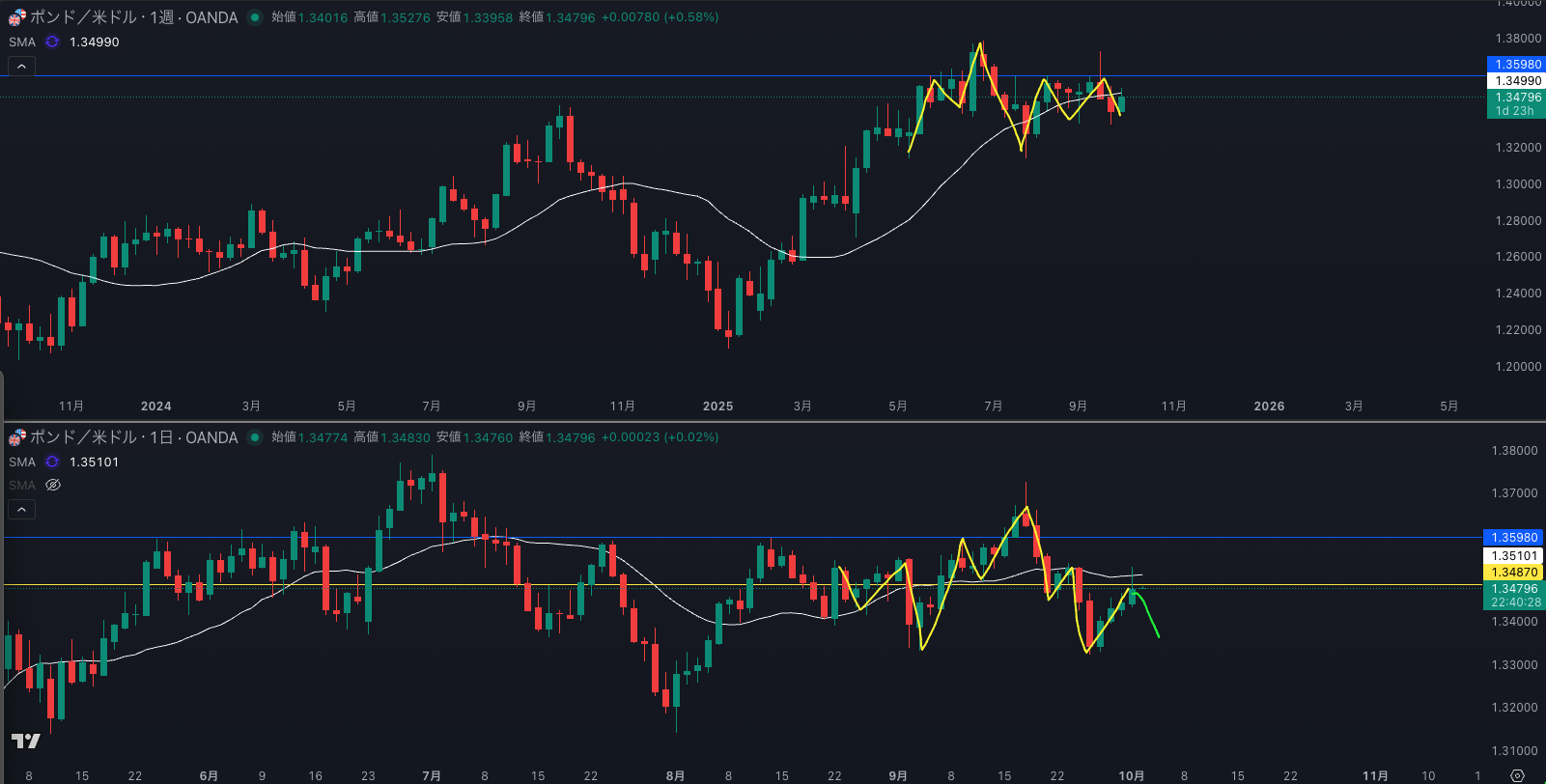This screenshot has width=1546, height=784.
Task: Click the 2025 label on the weekly time axis
Action: [x=717, y=406]
